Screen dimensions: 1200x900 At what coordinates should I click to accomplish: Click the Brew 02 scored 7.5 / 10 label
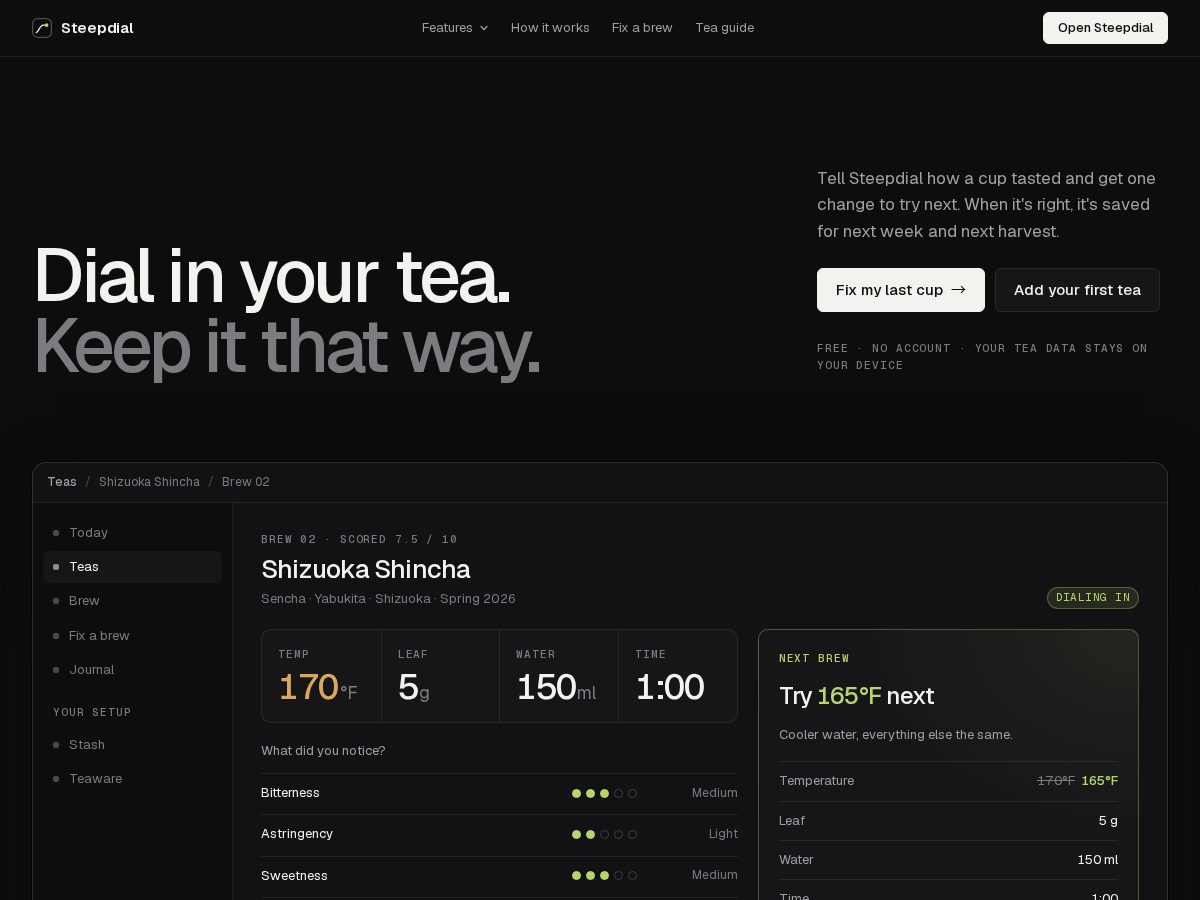pyautogui.click(x=359, y=539)
